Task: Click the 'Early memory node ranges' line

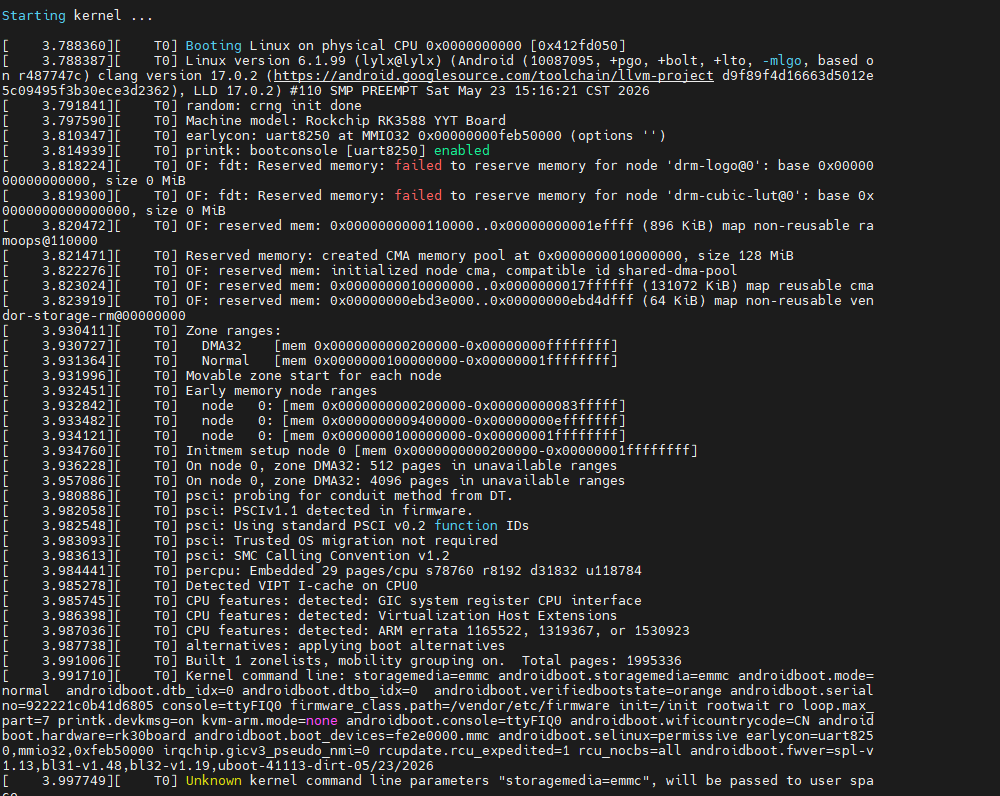Action: coord(281,391)
